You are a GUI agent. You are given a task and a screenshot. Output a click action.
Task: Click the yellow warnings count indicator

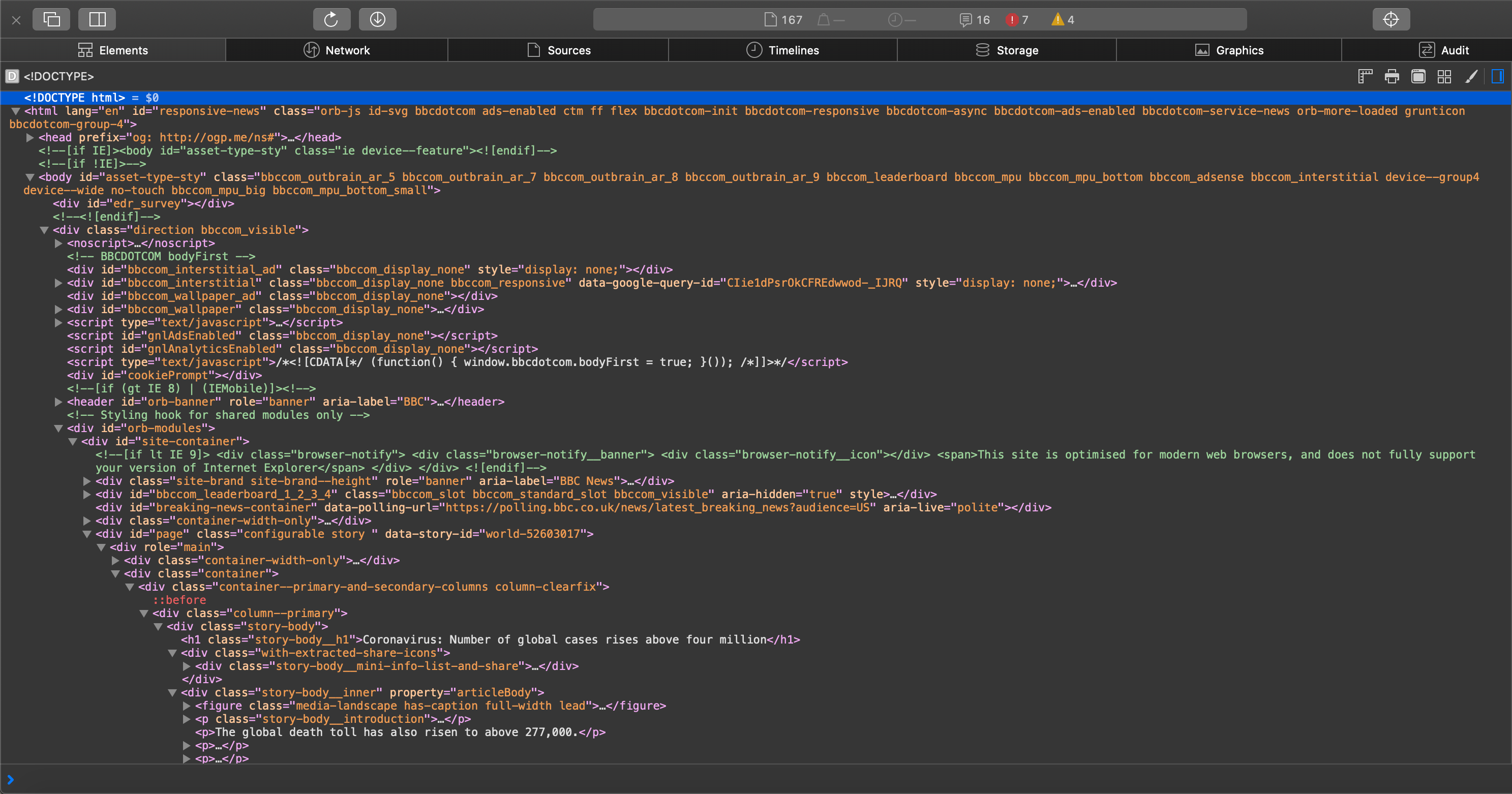coord(1063,20)
